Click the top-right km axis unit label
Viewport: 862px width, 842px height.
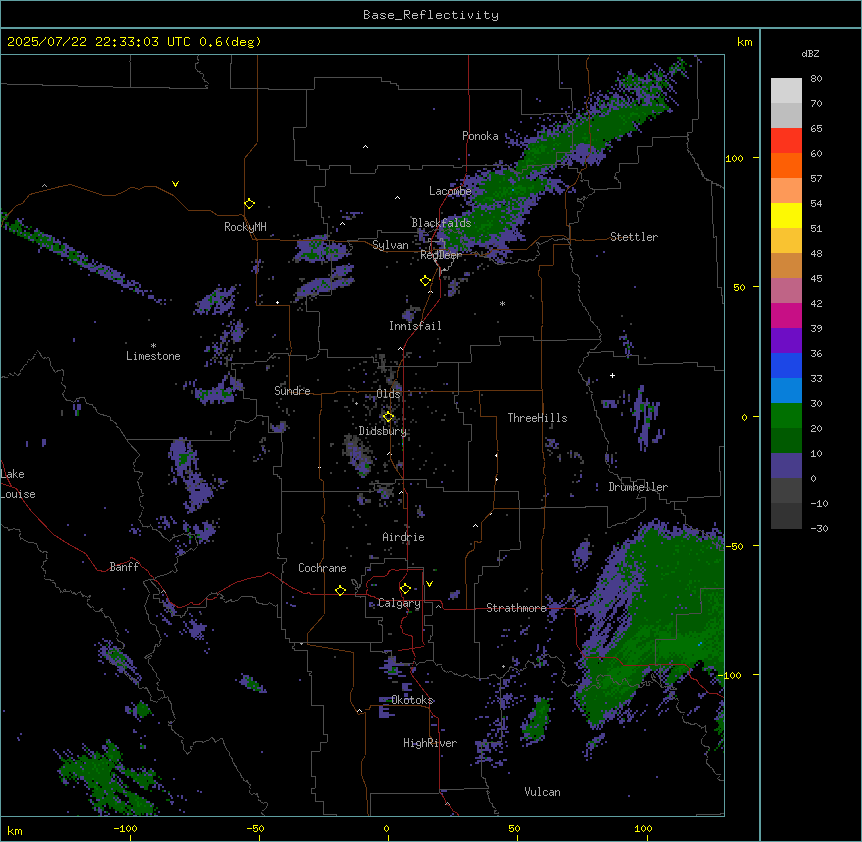pyautogui.click(x=745, y=42)
